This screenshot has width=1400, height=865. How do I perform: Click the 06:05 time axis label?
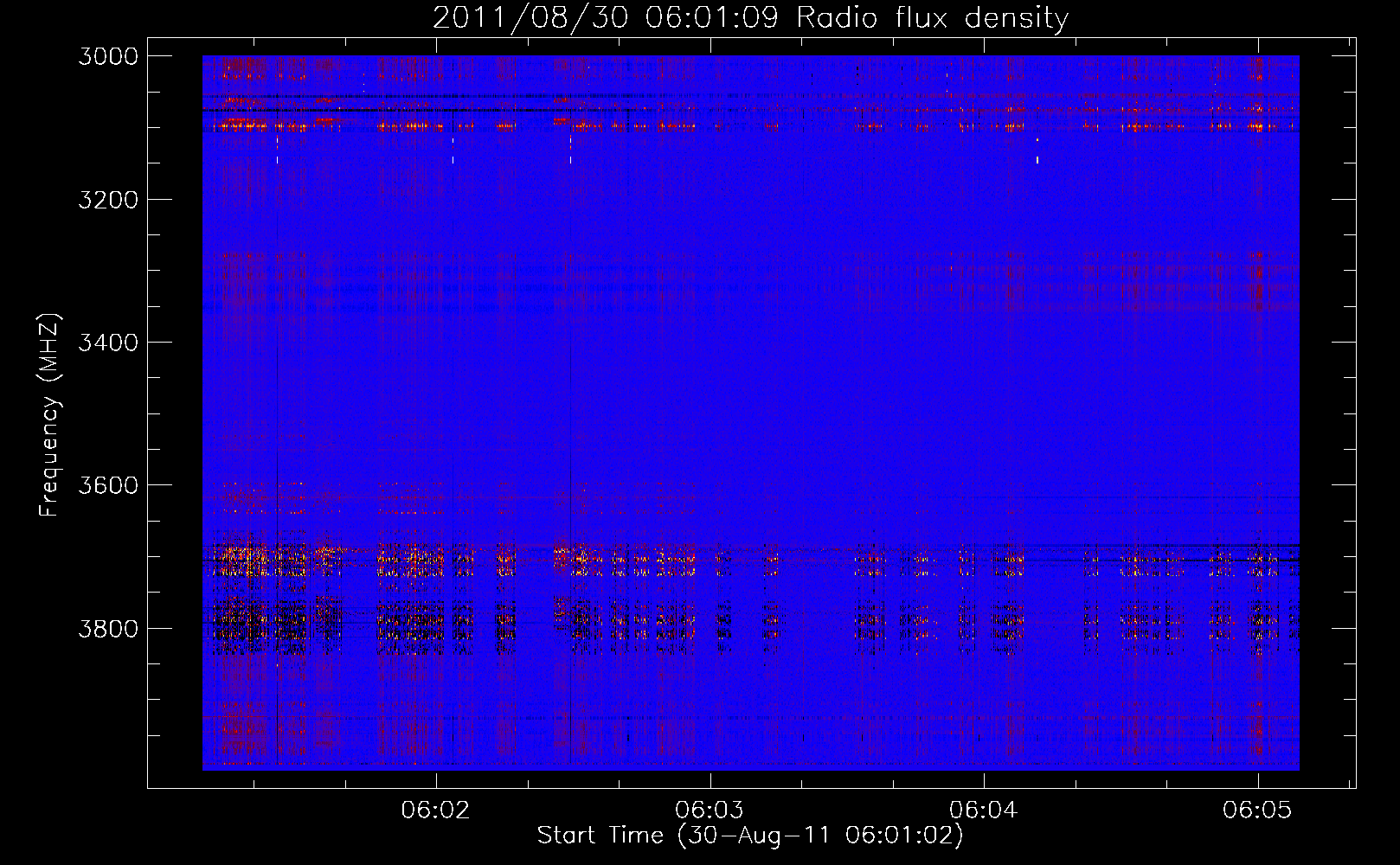(x=1257, y=810)
